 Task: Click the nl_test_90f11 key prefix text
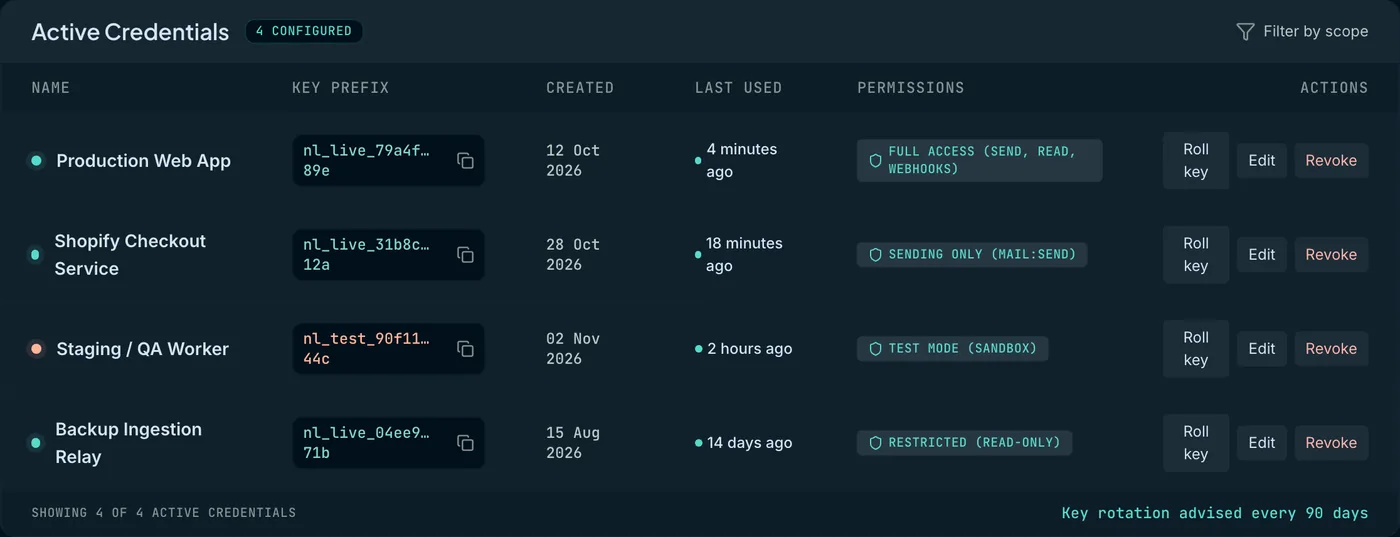367,349
